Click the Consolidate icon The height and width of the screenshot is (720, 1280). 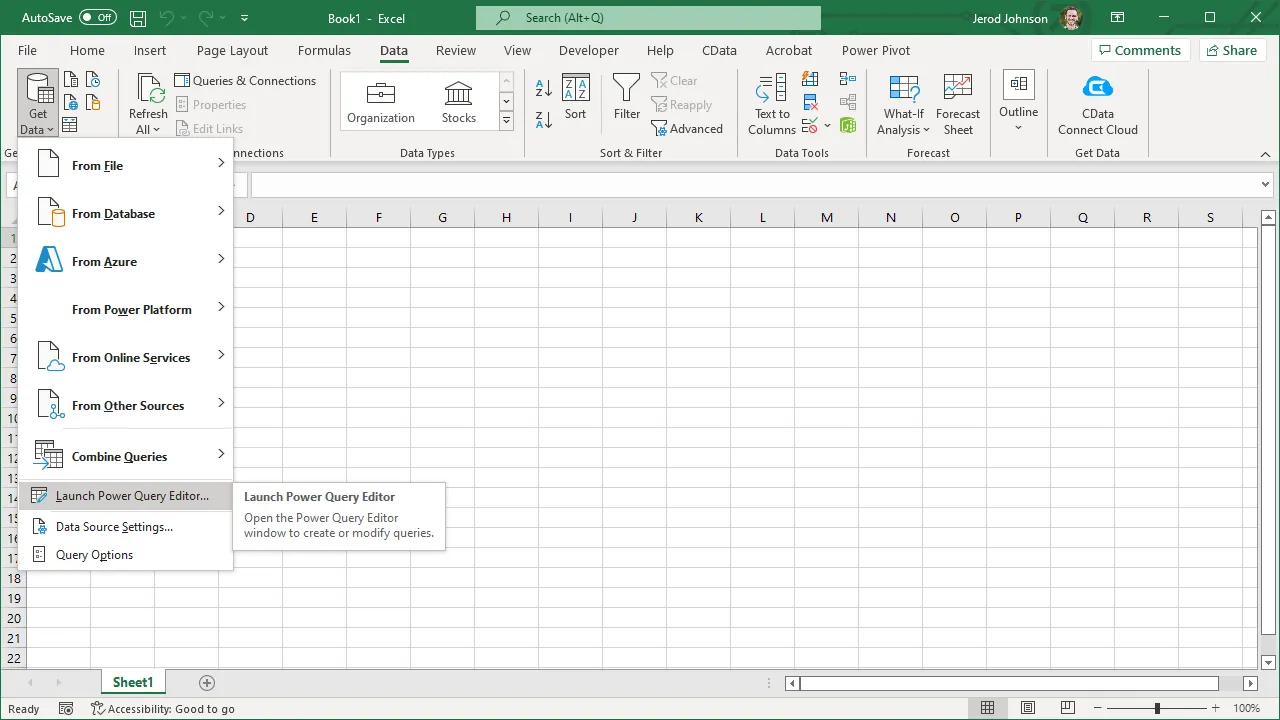(848, 80)
